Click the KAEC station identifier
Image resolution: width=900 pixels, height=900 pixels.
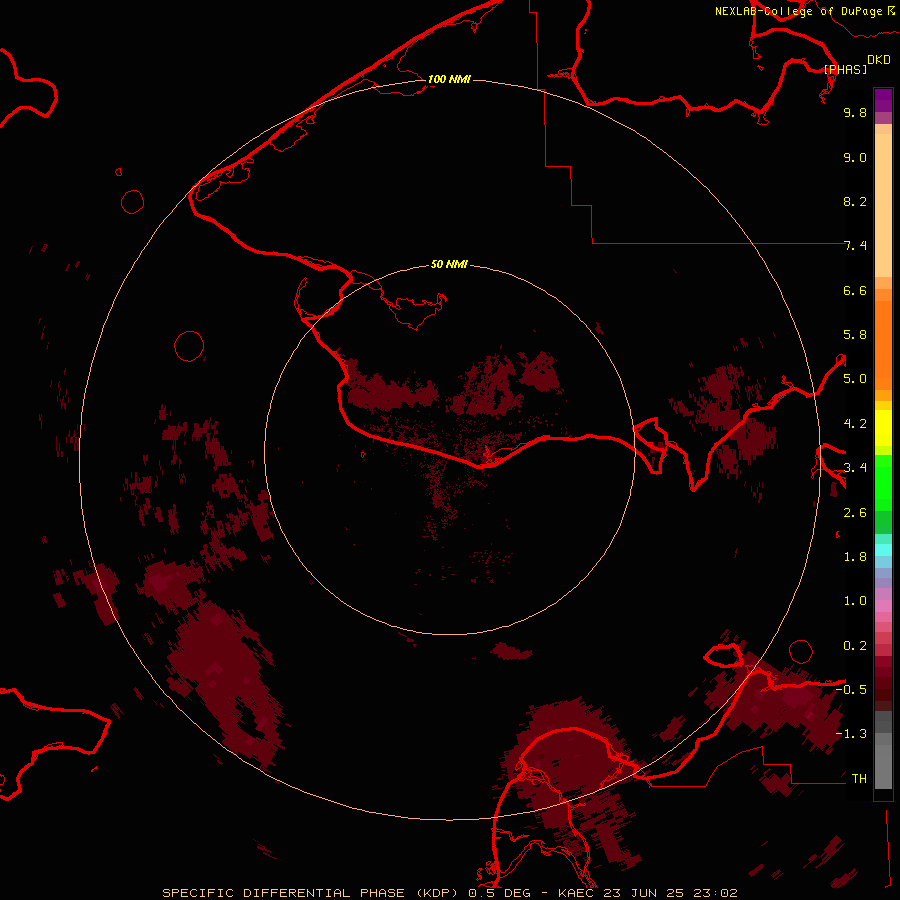tap(575, 893)
